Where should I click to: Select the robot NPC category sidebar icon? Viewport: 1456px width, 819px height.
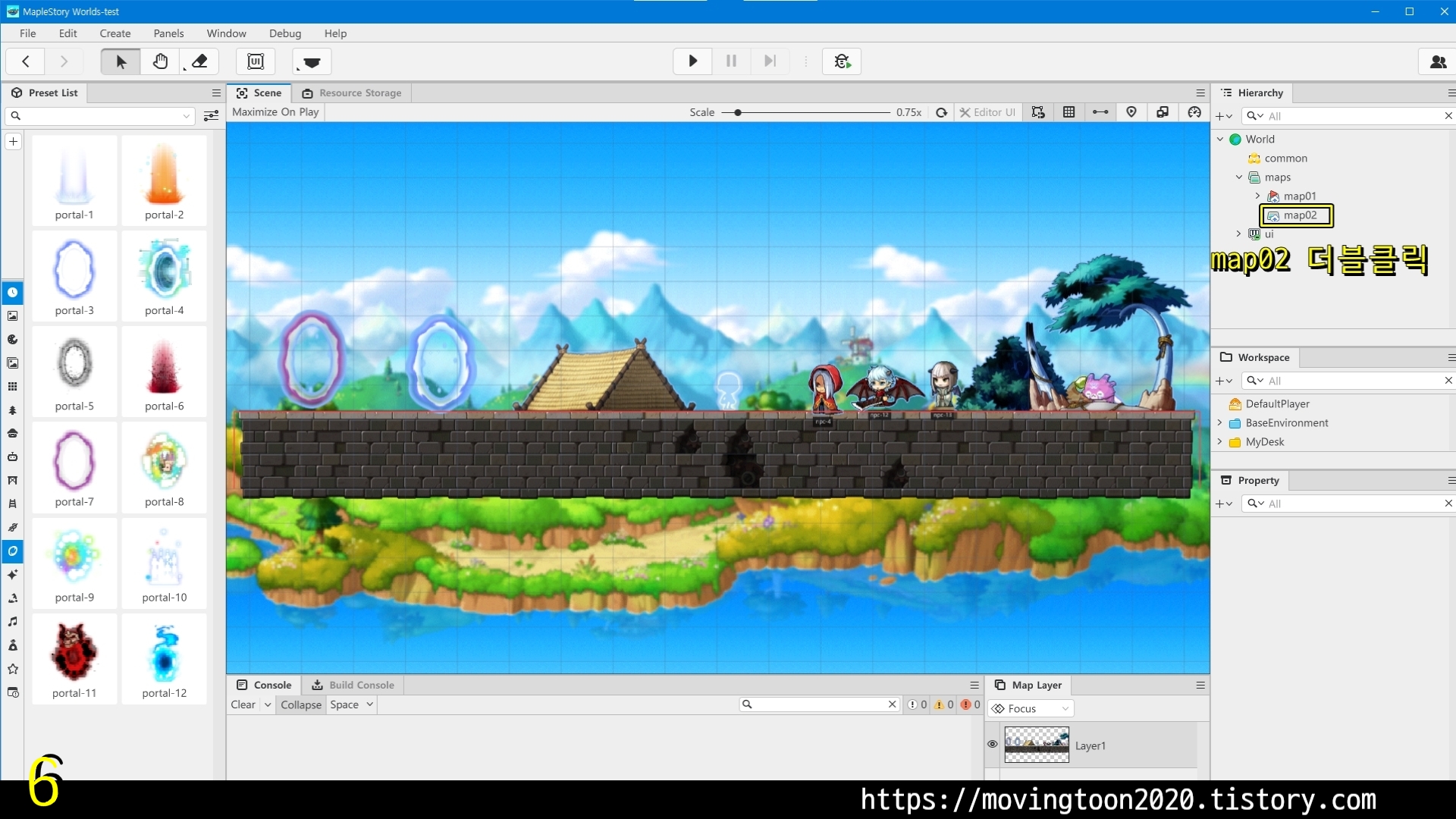13,457
